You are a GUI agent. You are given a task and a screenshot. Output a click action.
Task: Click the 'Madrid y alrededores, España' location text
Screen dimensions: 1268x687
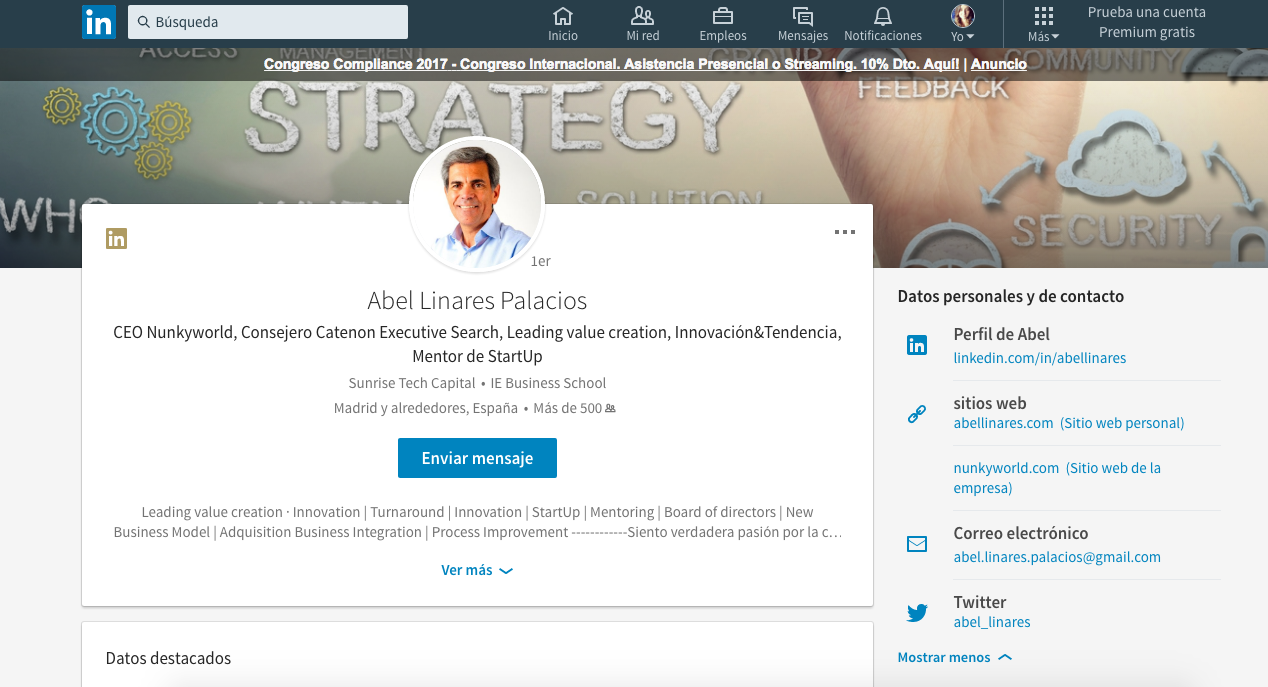coord(426,408)
